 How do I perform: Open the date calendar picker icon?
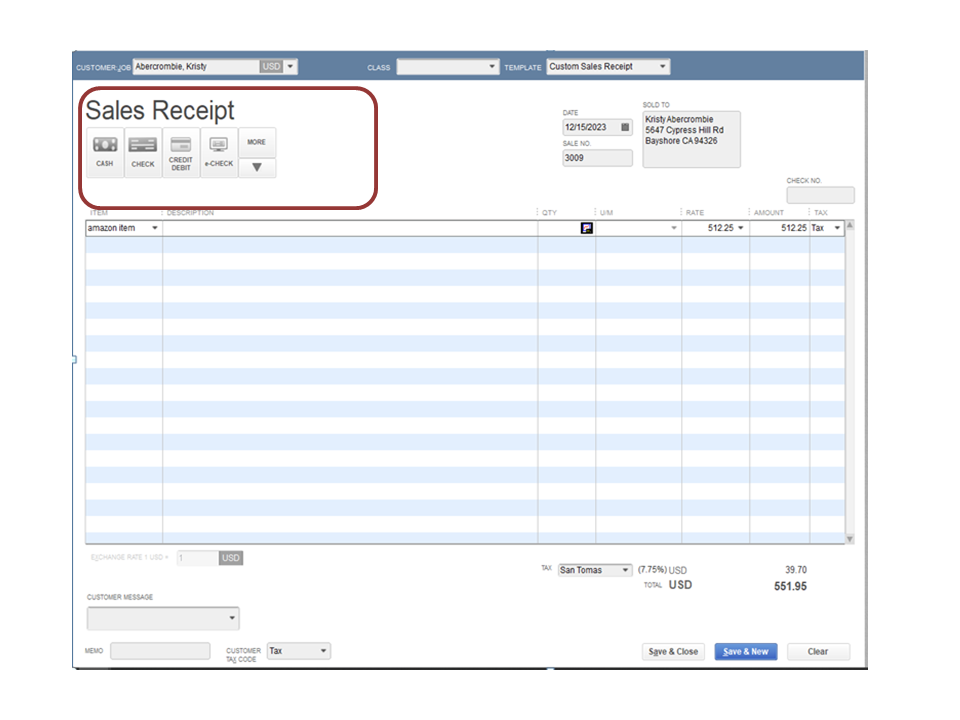[x=625, y=127]
